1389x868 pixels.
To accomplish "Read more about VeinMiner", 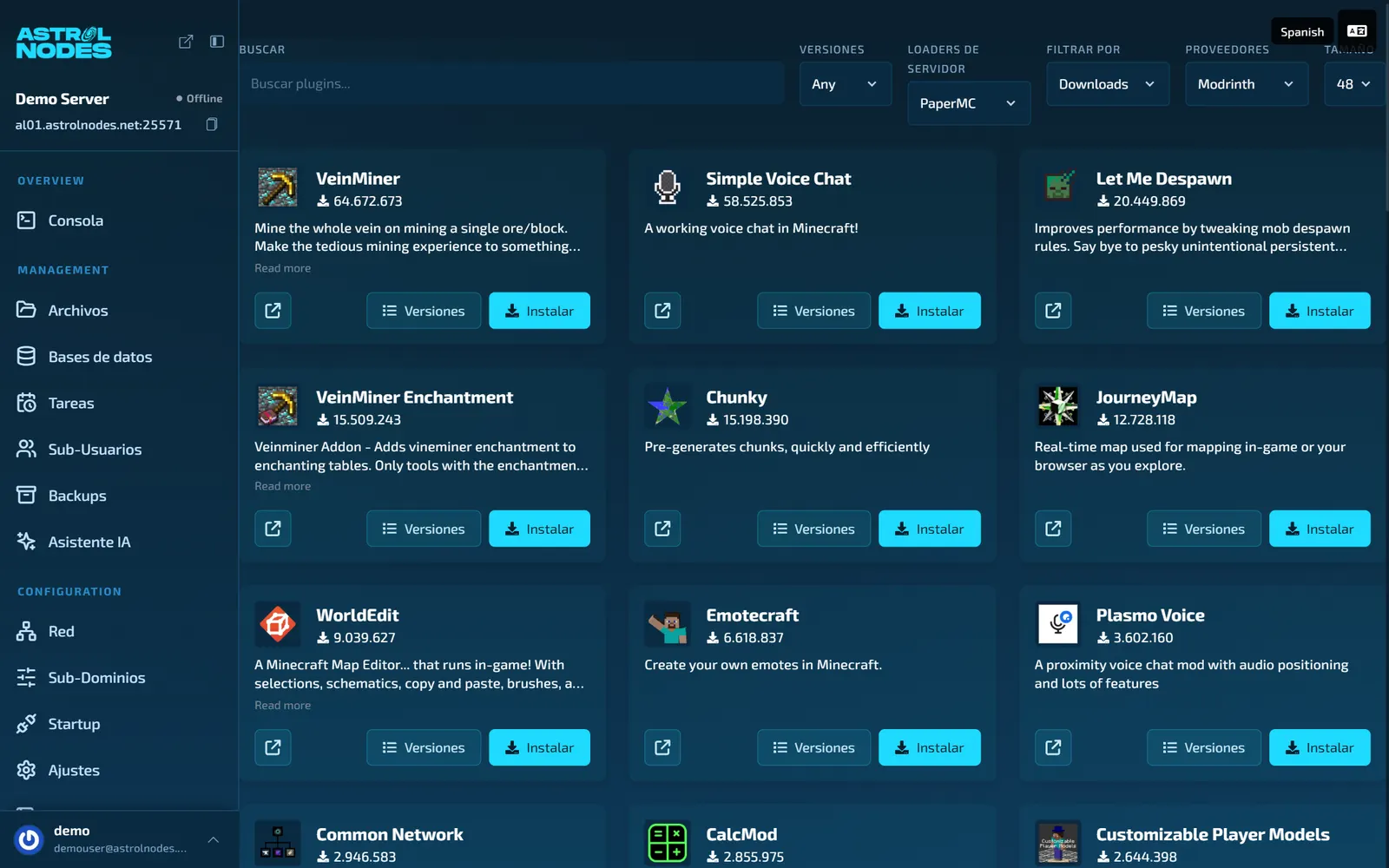I will (x=282, y=268).
